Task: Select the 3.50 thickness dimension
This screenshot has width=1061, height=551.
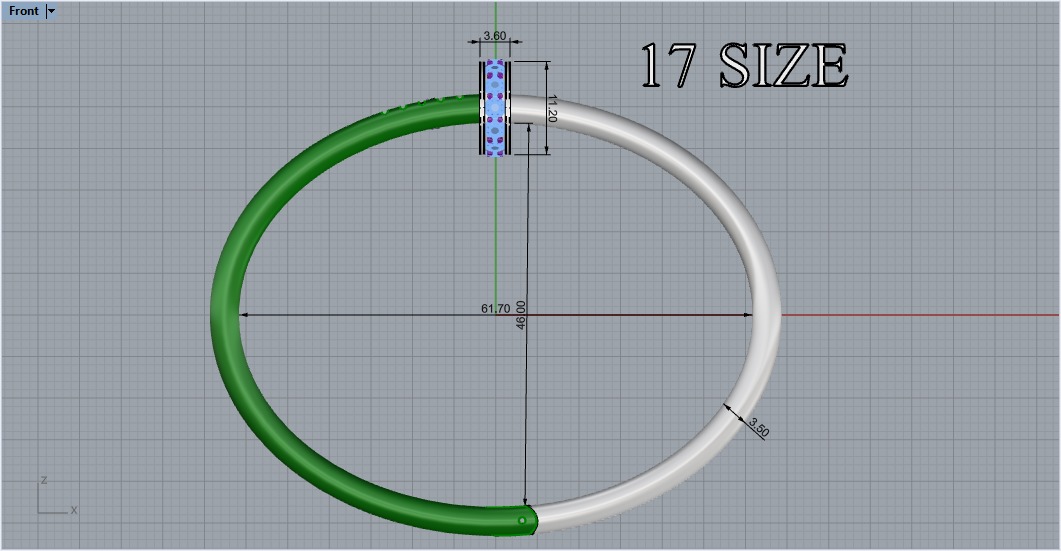Action: pos(759,428)
